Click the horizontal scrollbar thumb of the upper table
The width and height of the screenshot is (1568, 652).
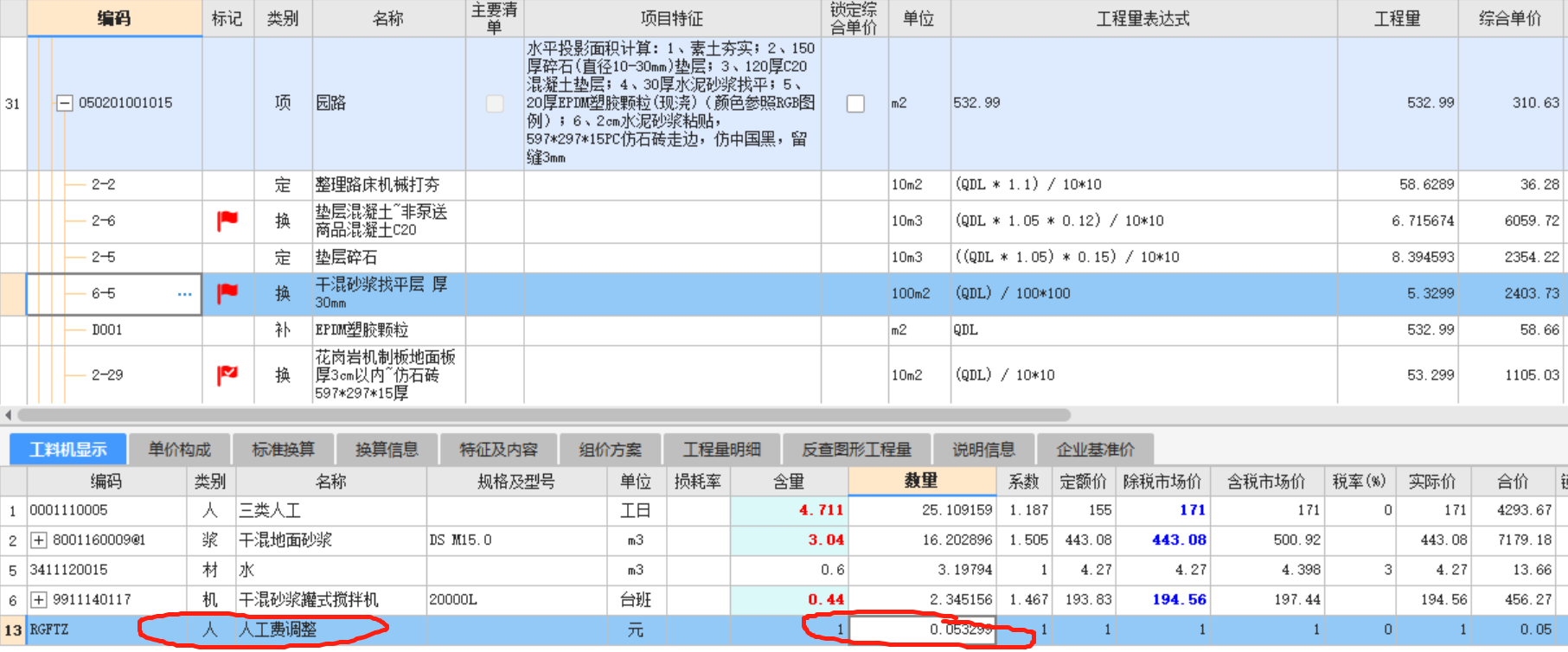click(x=543, y=415)
